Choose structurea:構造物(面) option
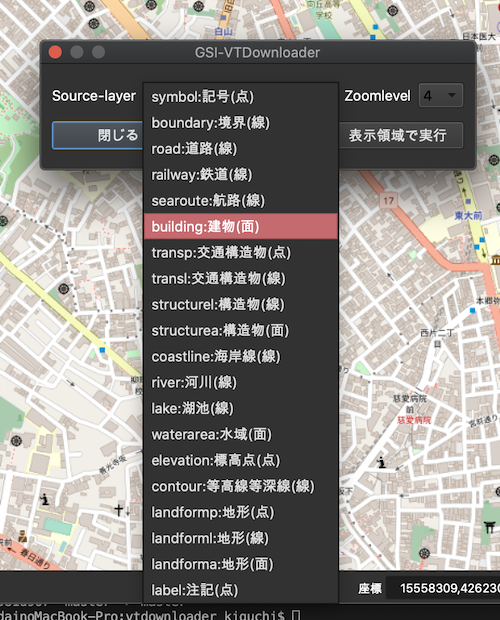The width and height of the screenshot is (500, 620). [x=241, y=331]
